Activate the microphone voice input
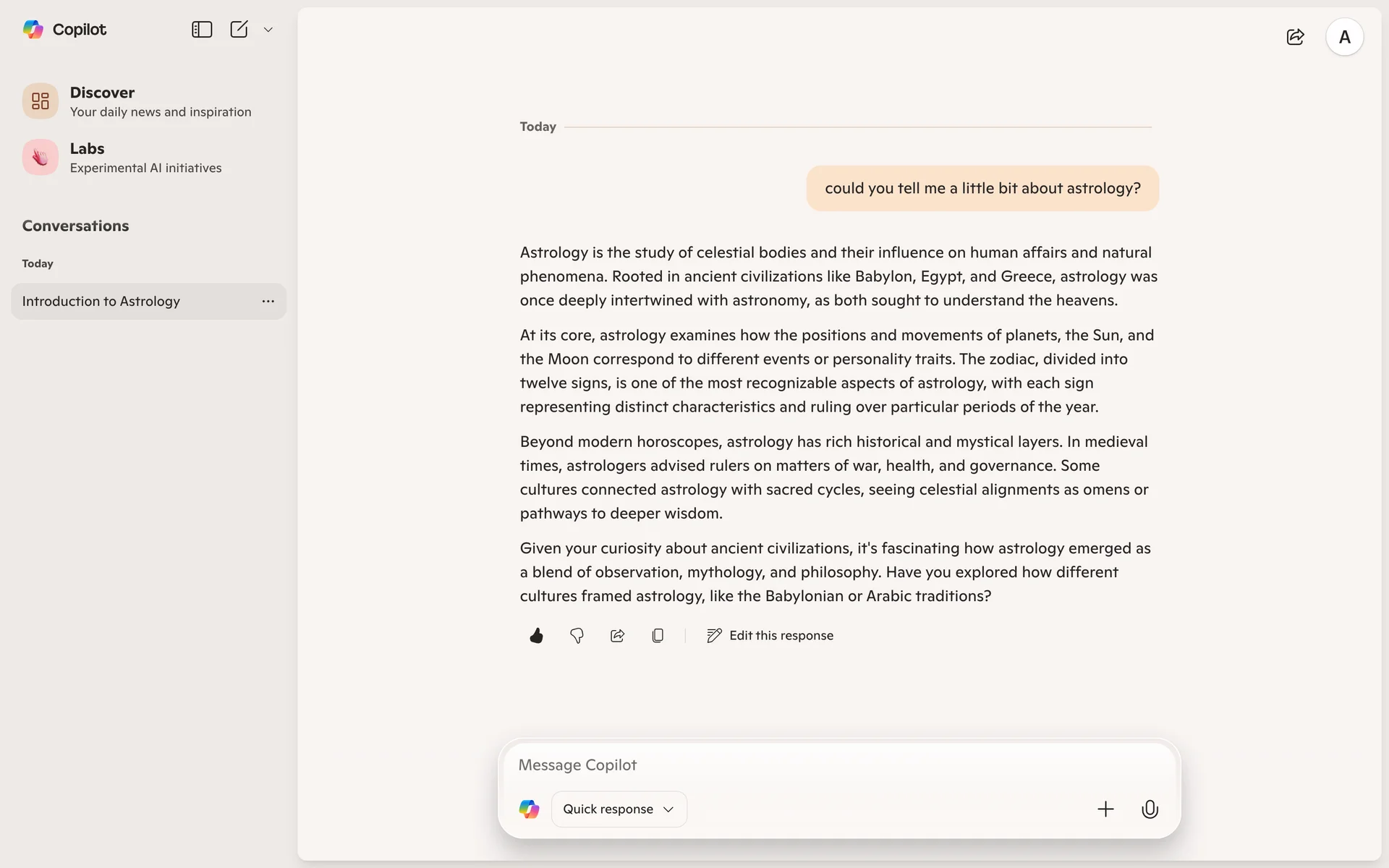The image size is (1389, 868). pyautogui.click(x=1150, y=809)
